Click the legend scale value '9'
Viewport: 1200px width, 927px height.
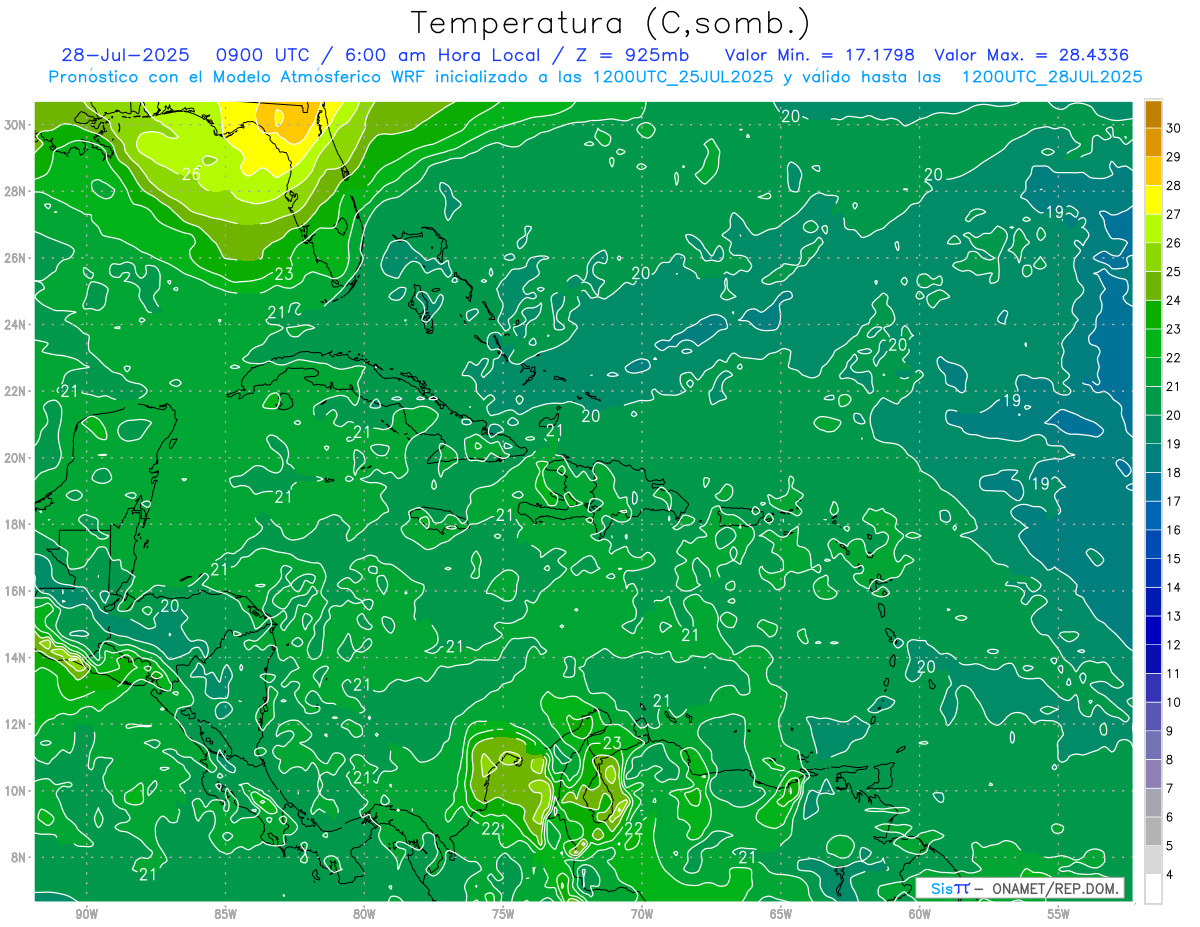point(1171,731)
